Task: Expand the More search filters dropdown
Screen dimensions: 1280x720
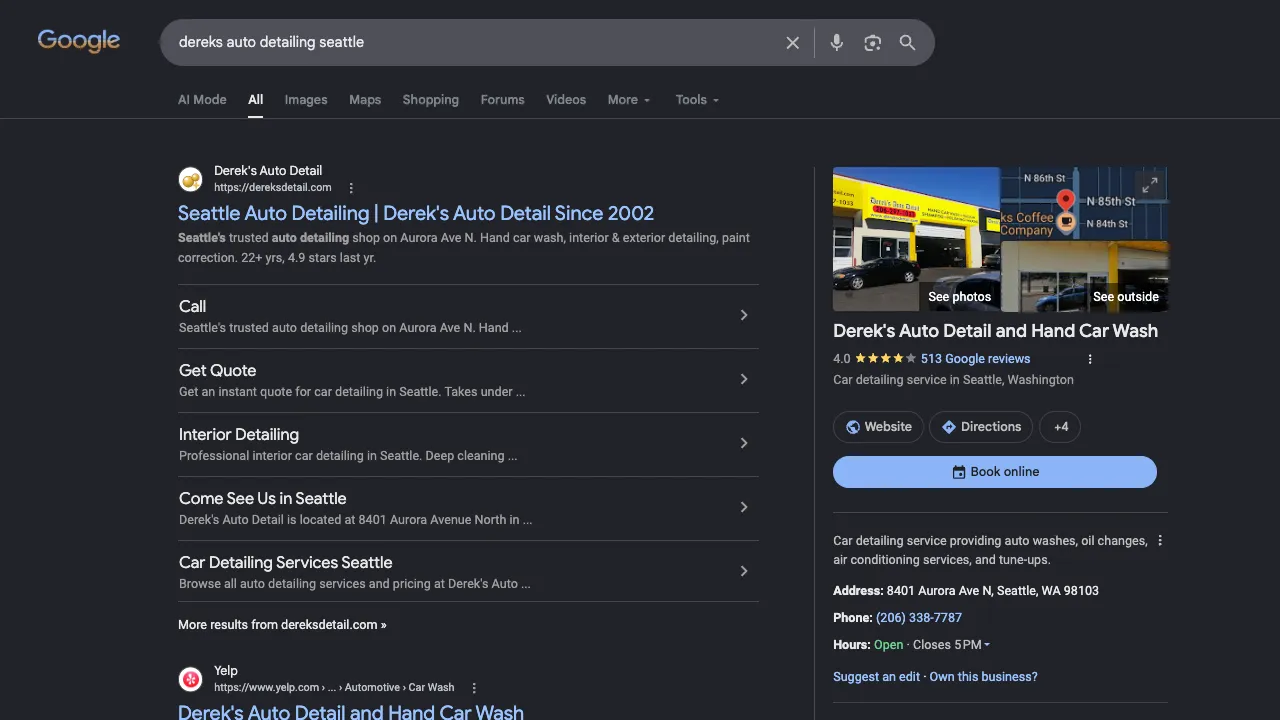Action: (629, 100)
